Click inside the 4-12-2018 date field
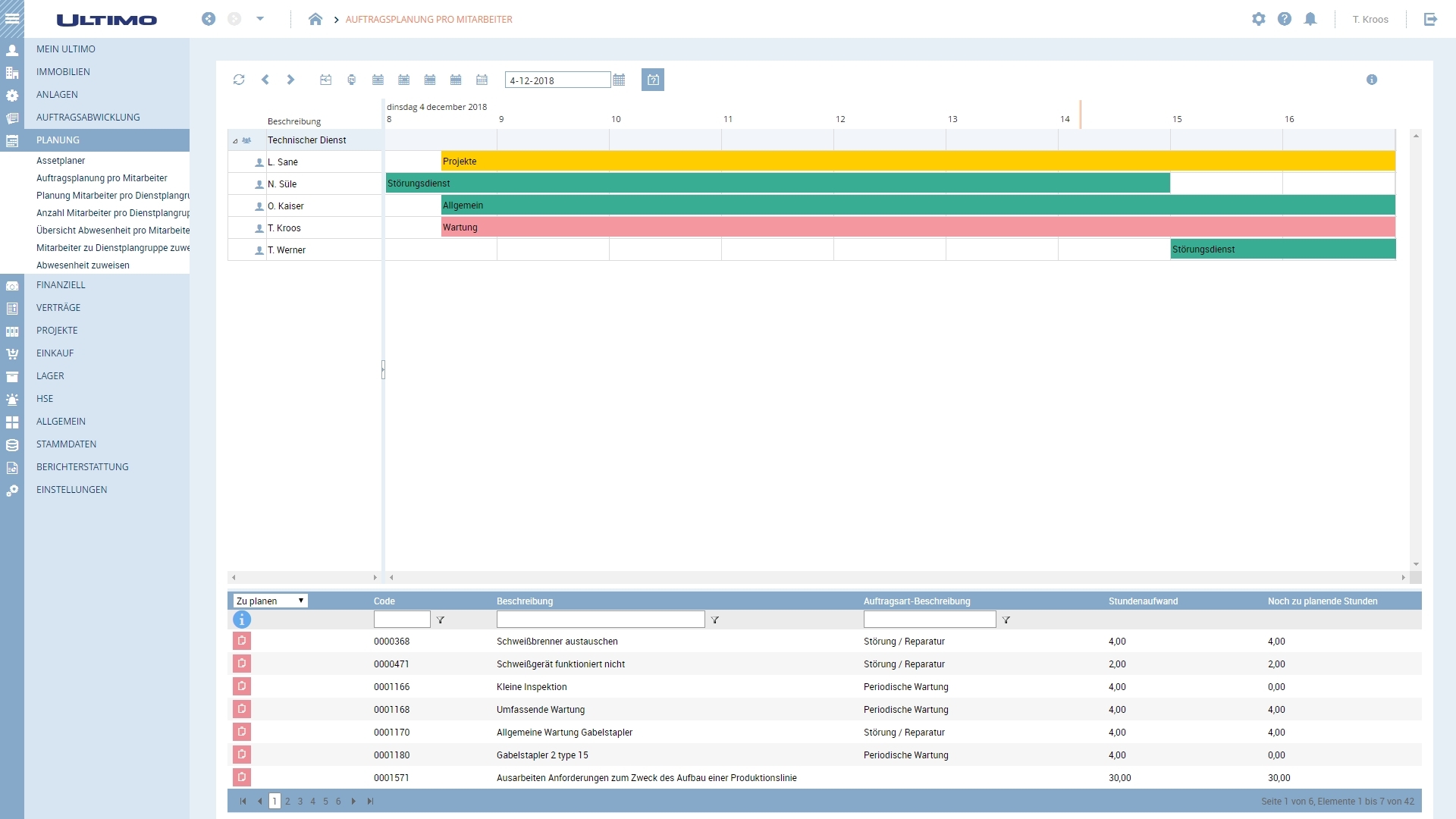Image resolution: width=1456 pixels, height=819 pixels. [x=557, y=80]
